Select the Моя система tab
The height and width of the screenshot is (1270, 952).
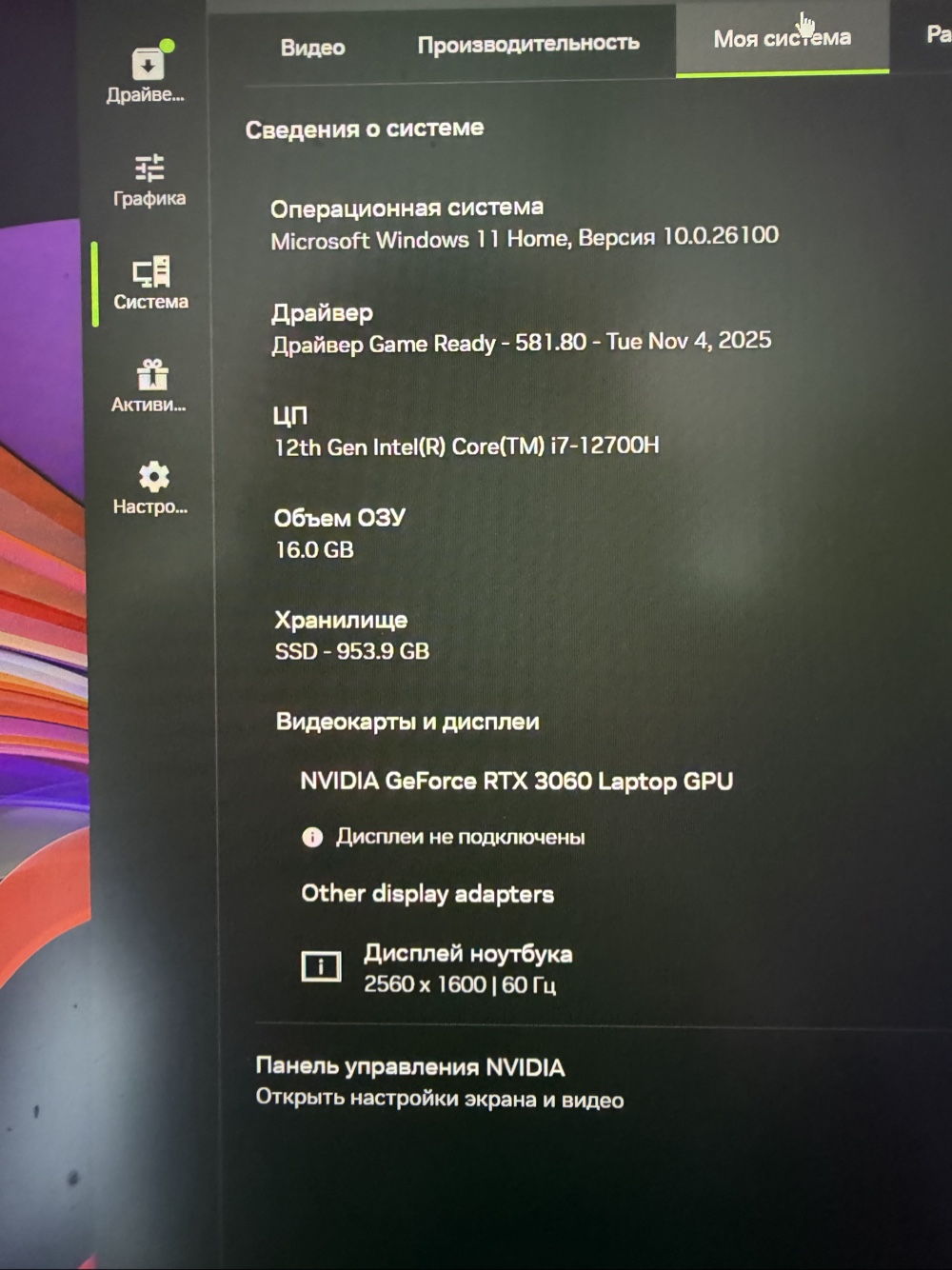pyautogui.click(x=783, y=39)
